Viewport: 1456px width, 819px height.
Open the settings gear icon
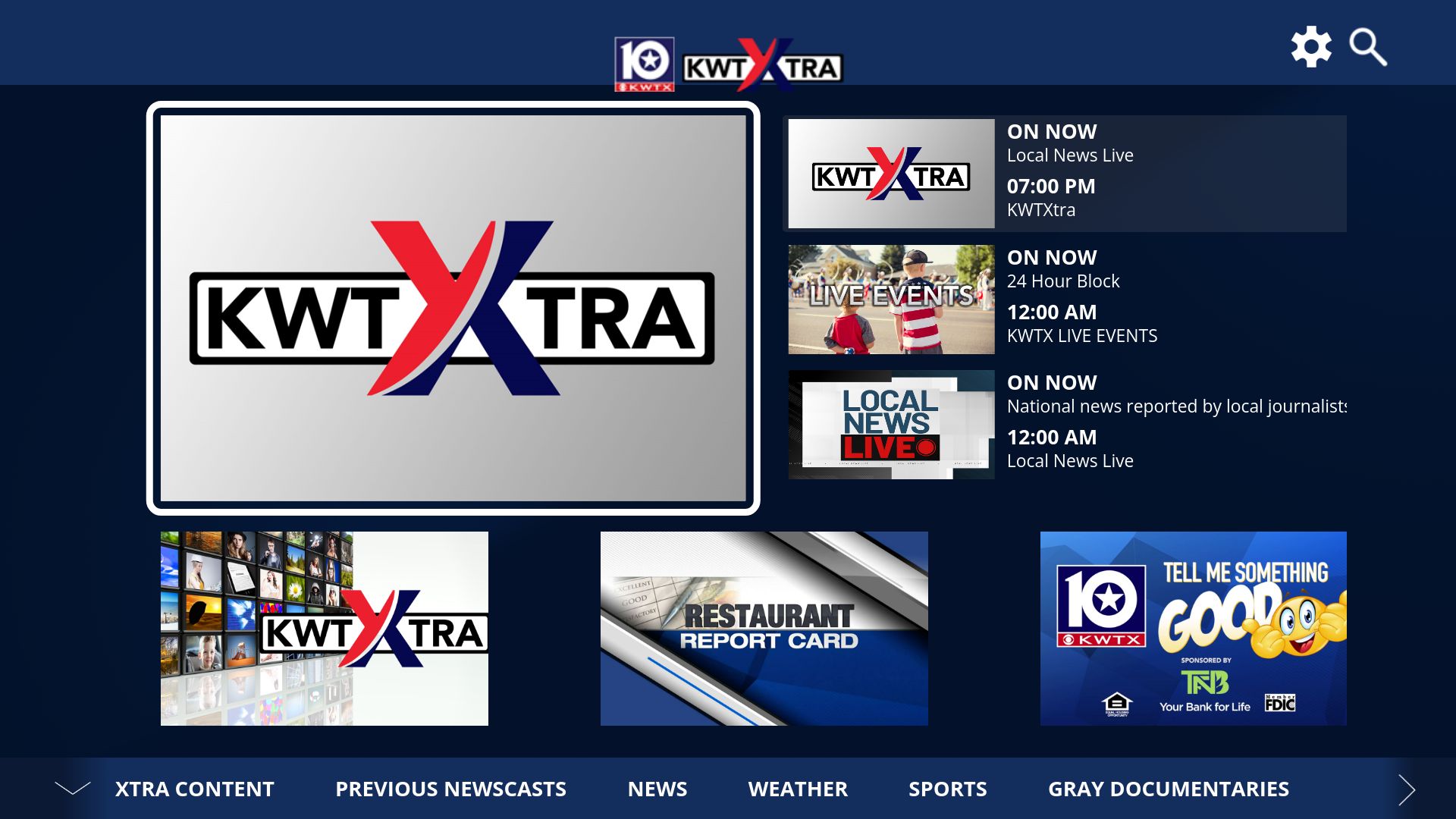[1311, 47]
